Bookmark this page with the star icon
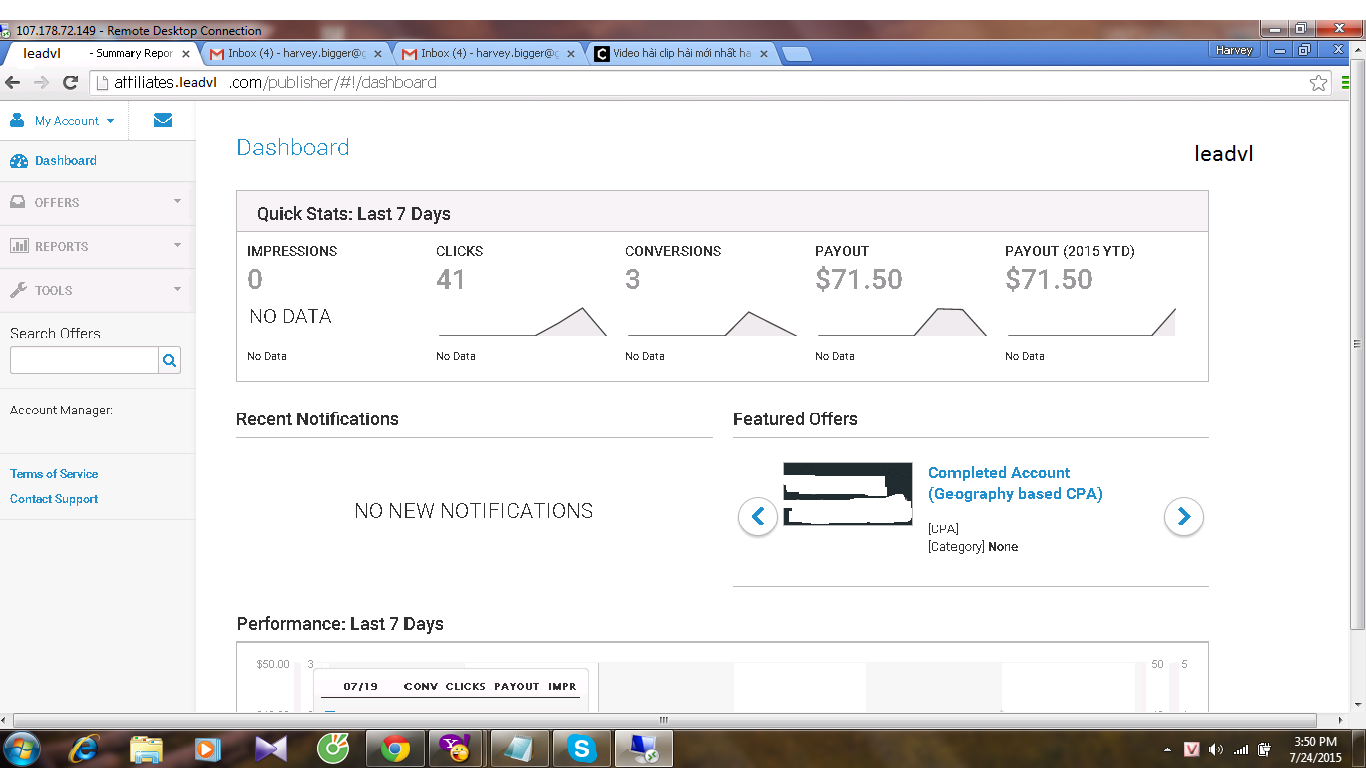 1319,83
